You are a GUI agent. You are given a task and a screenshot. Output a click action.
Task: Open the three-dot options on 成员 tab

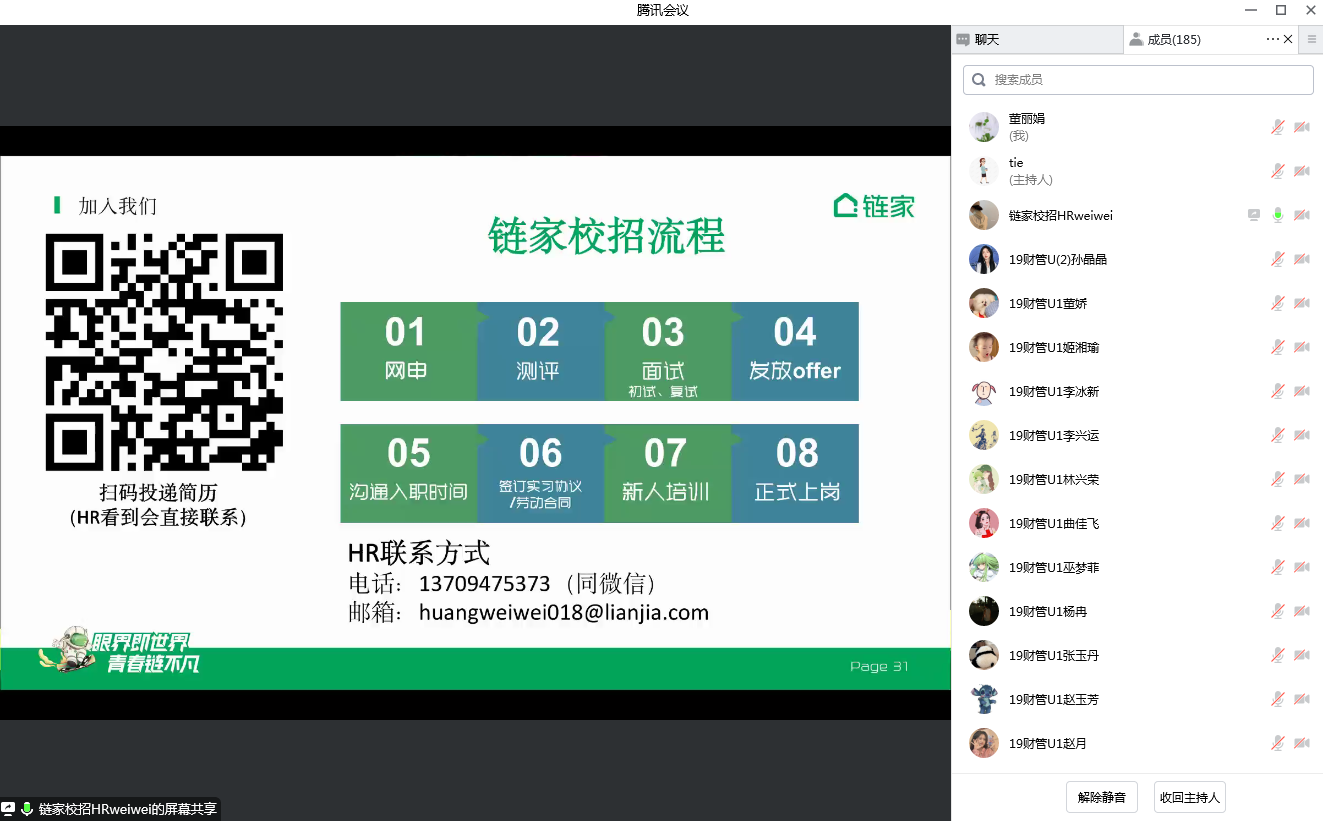click(1272, 39)
